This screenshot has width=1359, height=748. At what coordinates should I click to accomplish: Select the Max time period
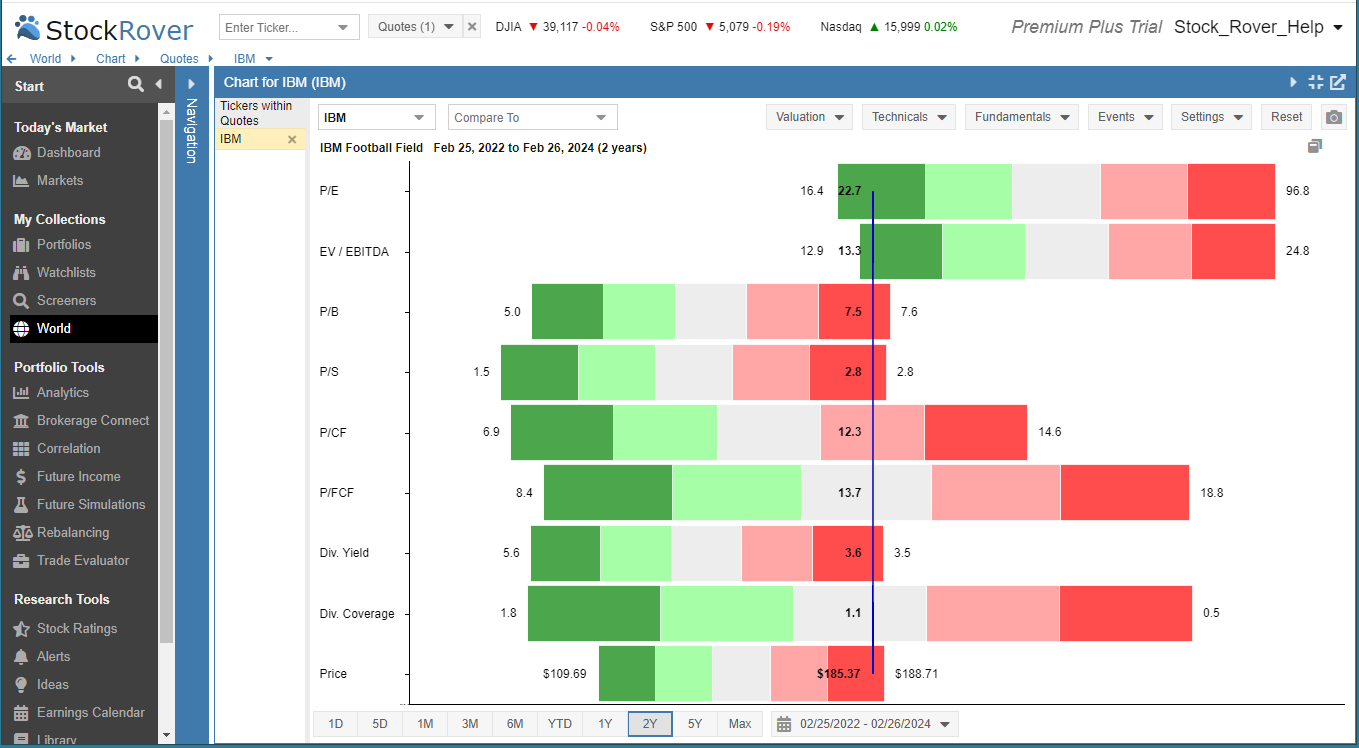pos(740,724)
